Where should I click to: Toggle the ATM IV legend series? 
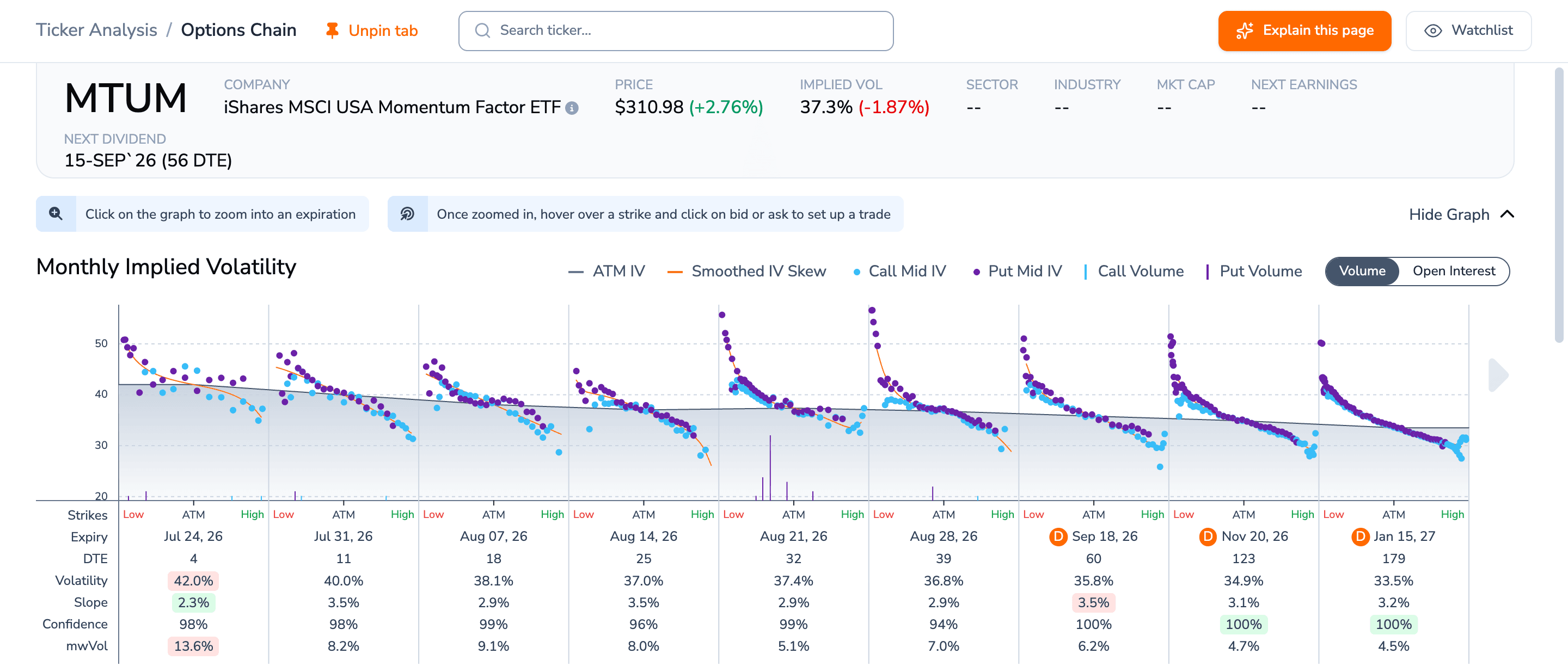point(607,272)
